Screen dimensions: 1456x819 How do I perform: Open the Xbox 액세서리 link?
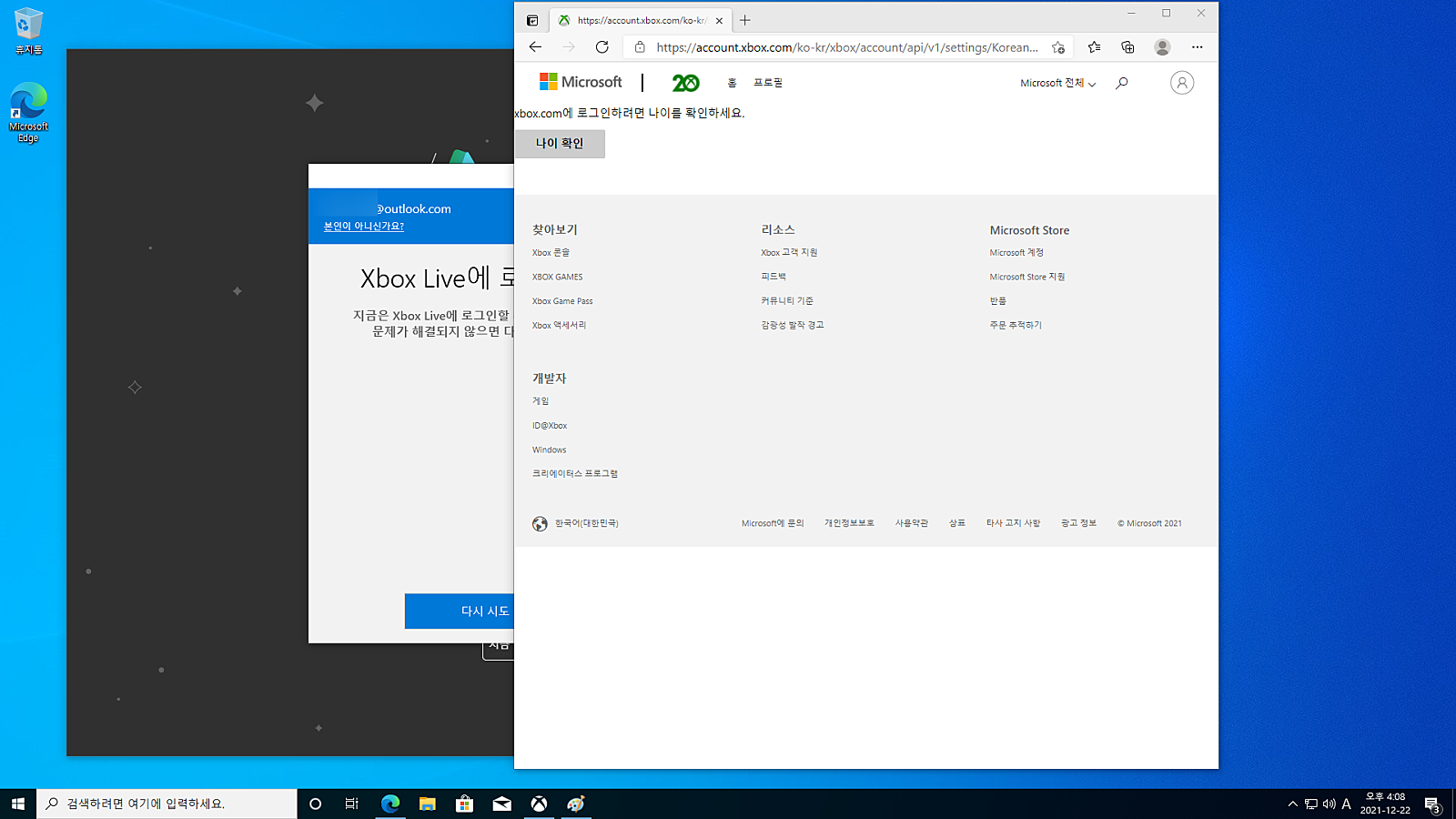click(x=559, y=326)
